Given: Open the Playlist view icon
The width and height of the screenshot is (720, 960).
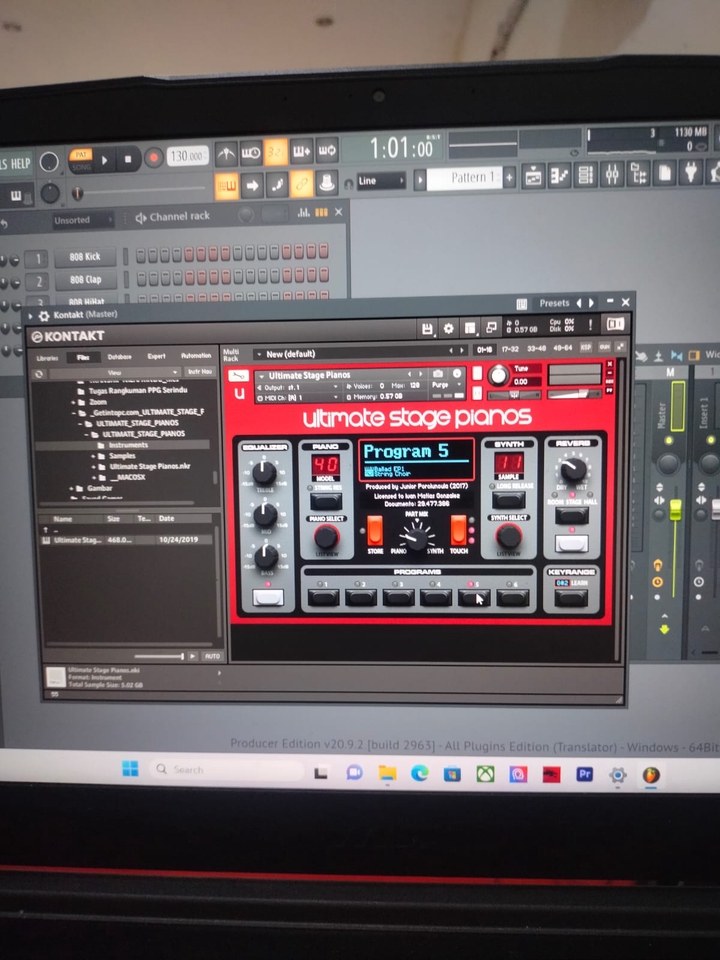Looking at the screenshot, I should 534,176.
